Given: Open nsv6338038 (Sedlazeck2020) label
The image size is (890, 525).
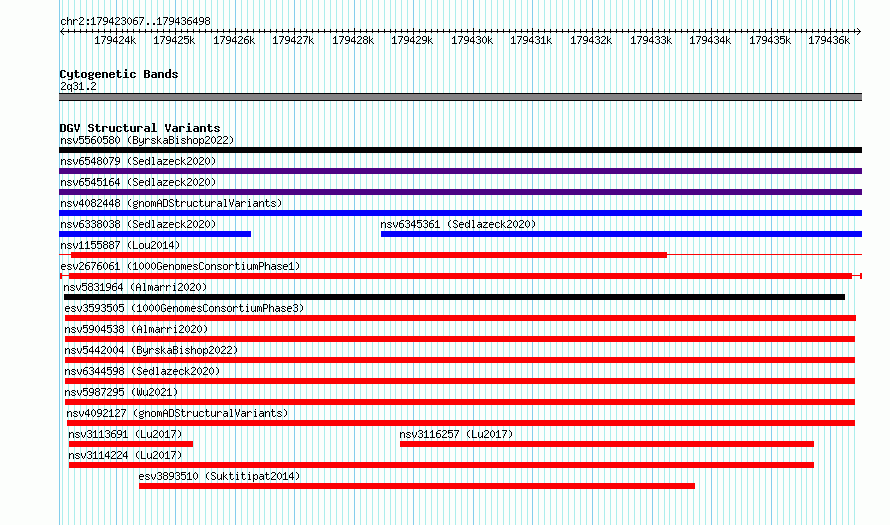Looking at the screenshot, I should 138,224.
